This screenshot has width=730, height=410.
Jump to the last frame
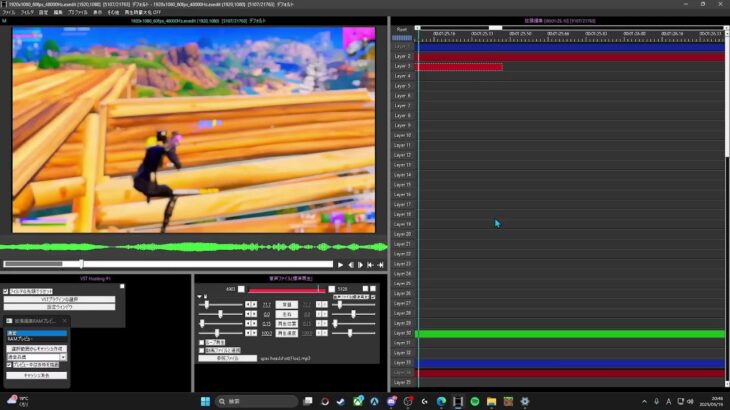coord(381,265)
